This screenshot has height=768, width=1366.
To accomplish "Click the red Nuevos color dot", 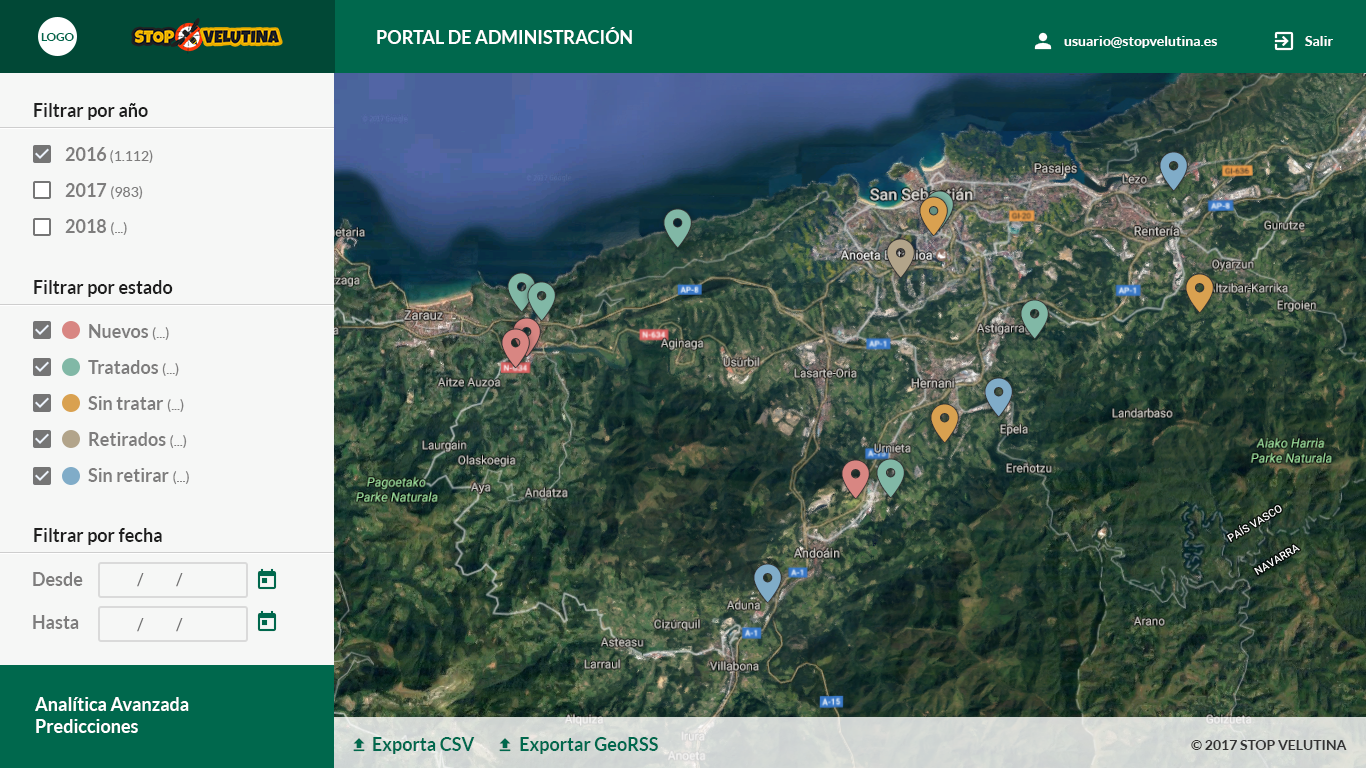I will click(71, 331).
